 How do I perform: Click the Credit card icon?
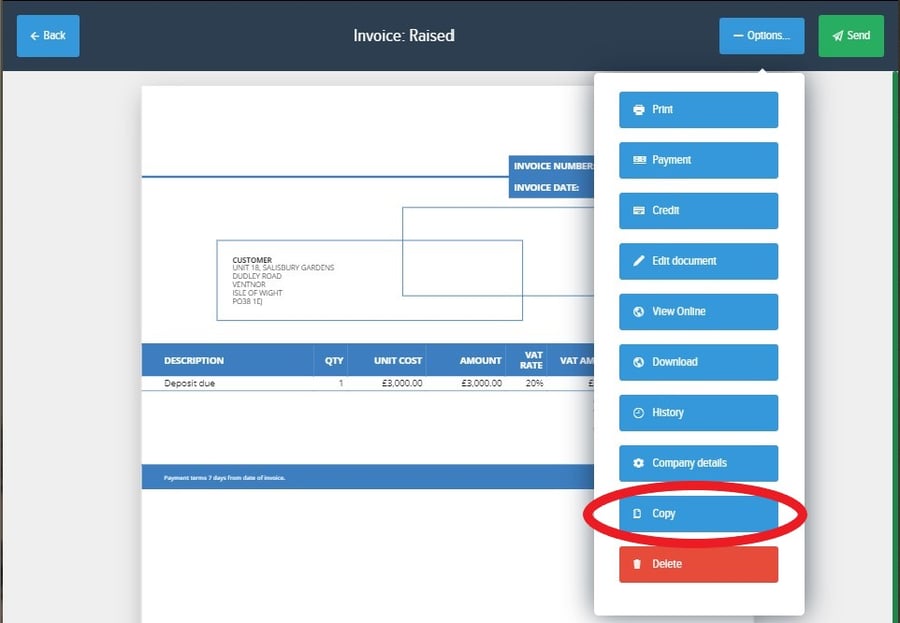pyautogui.click(x=639, y=211)
